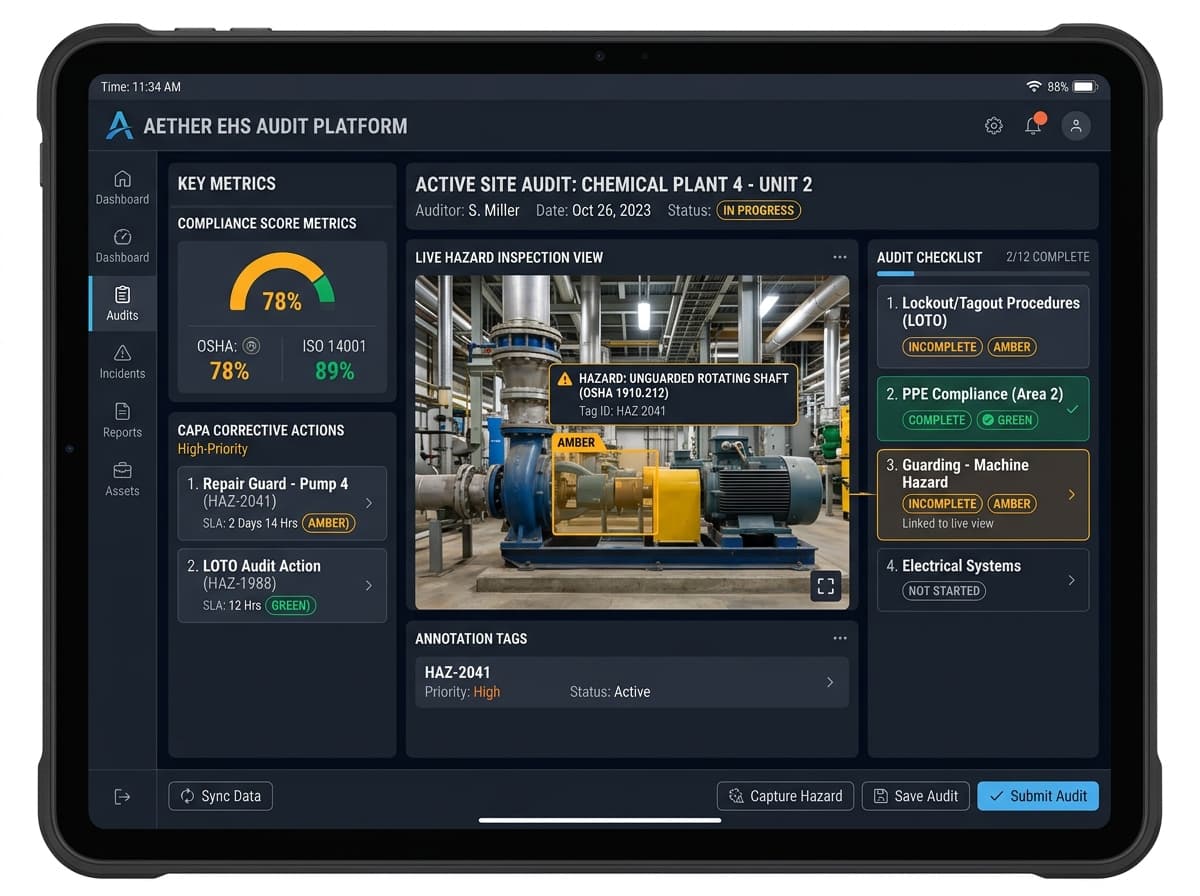Click "Priority: High" text
The image size is (1200, 896).
tap(462, 692)
